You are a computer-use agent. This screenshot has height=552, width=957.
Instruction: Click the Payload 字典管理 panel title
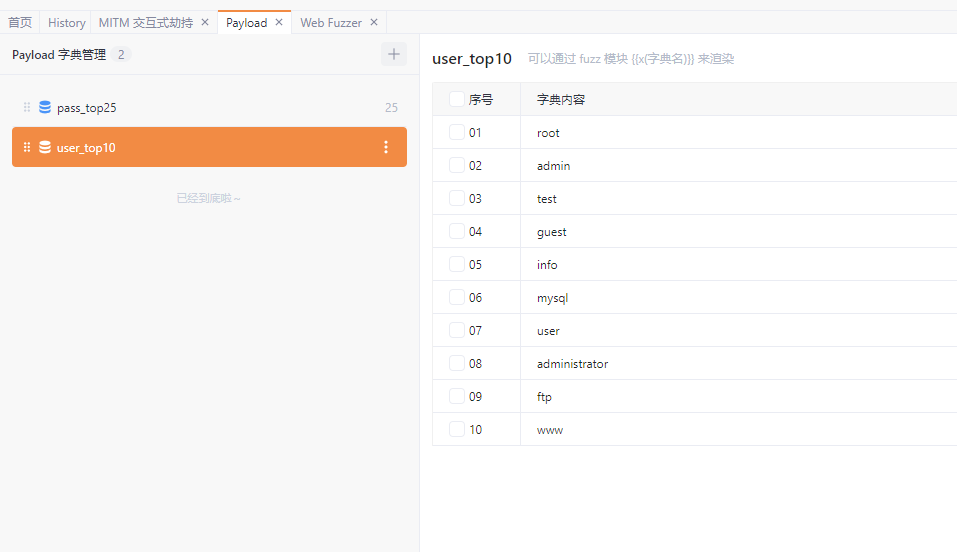point(59,54)
